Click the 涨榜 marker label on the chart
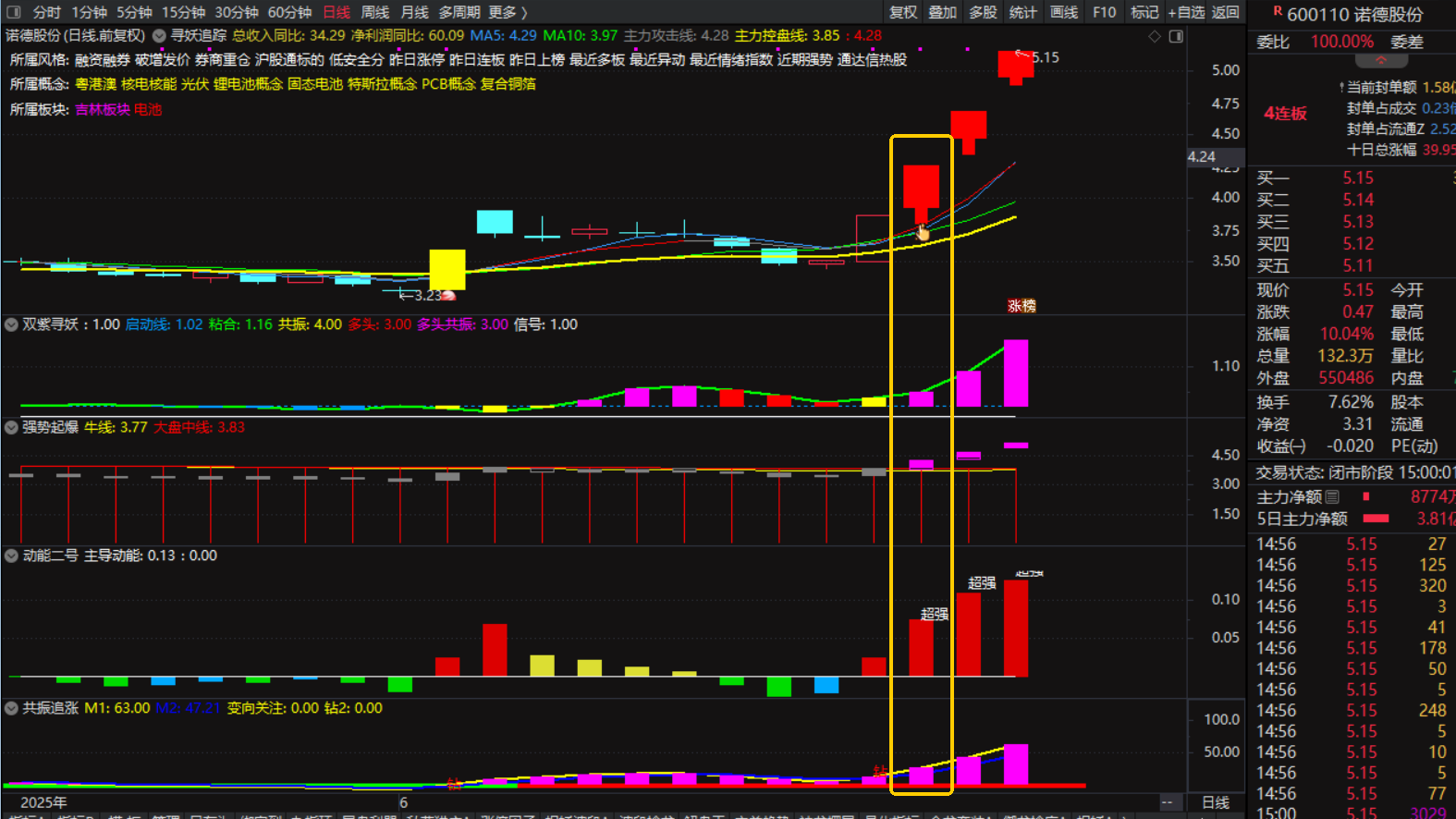 point(1022,306)
